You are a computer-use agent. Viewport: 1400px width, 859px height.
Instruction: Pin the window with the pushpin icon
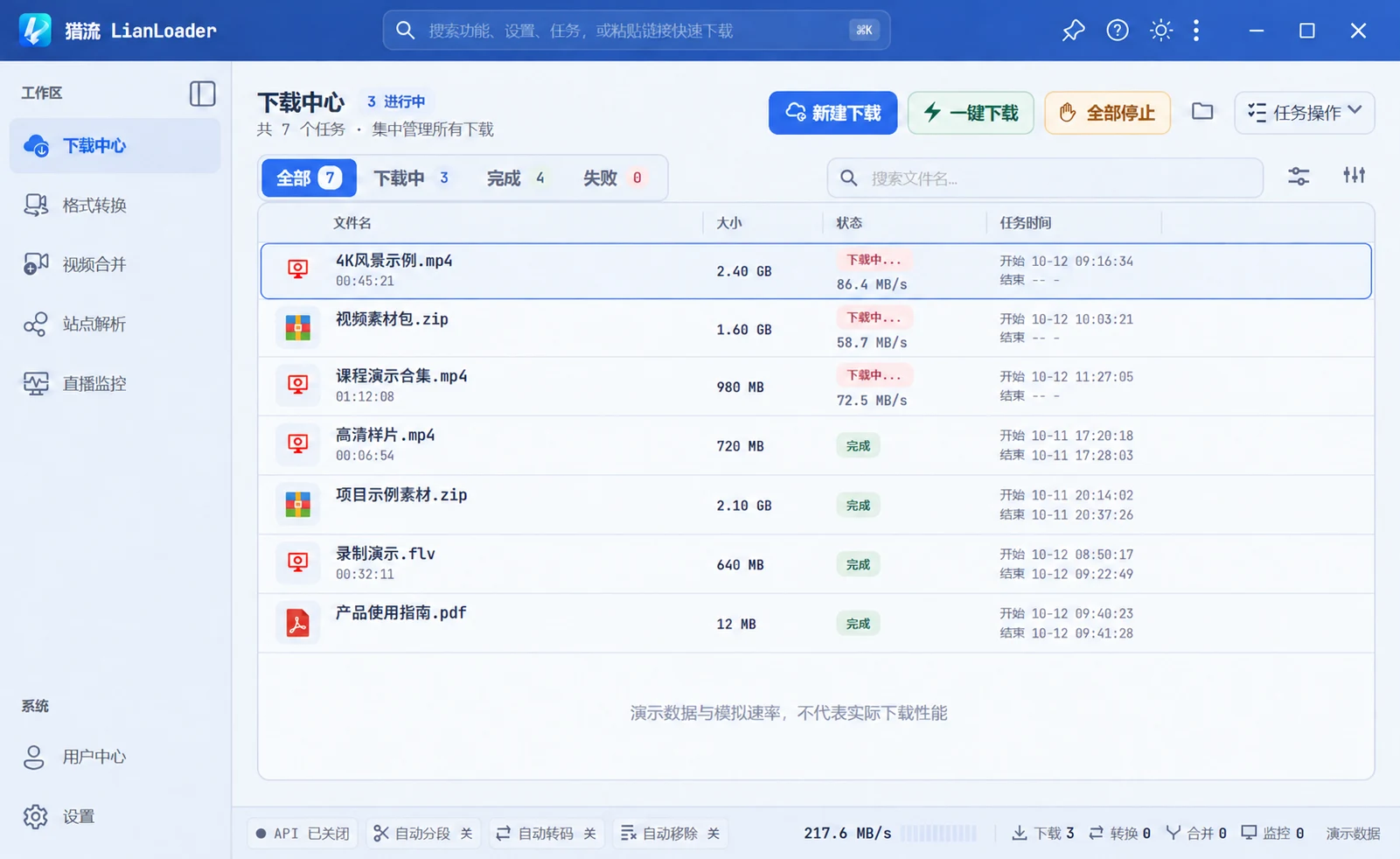pyautogui.click(x=1073, y=31)
